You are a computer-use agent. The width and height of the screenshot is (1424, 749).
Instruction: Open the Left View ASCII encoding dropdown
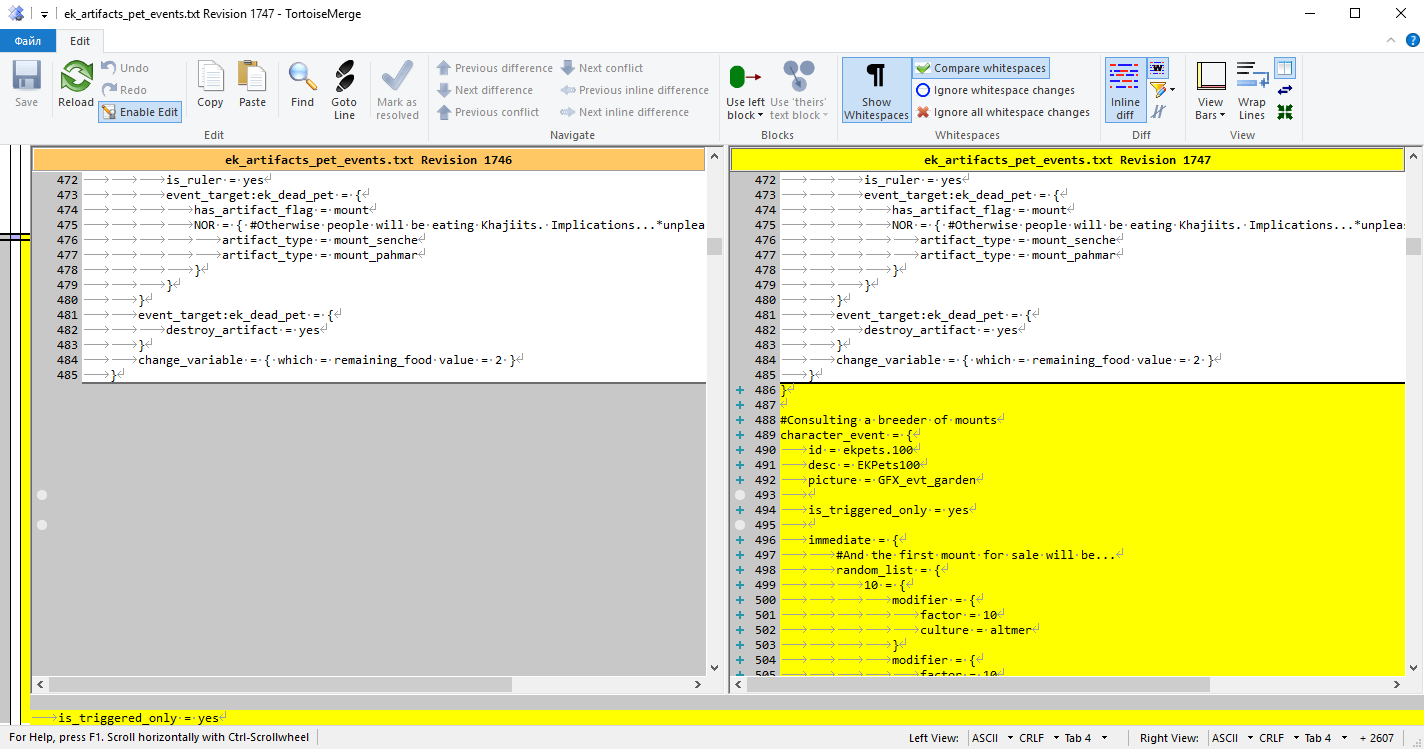point(990,738)
